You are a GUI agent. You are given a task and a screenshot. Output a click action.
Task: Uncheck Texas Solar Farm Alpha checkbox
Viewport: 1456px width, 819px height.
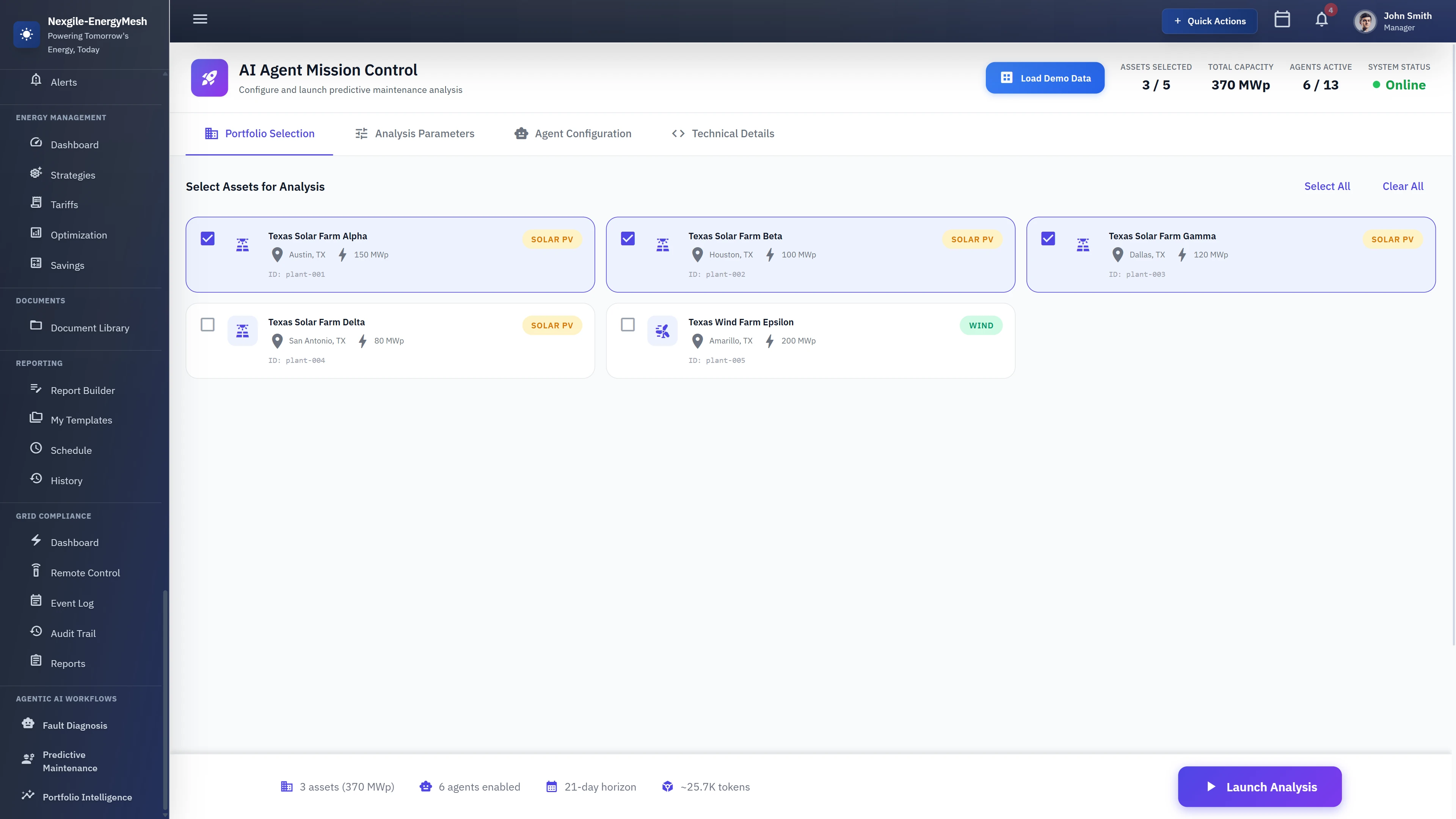pos(207,238)
